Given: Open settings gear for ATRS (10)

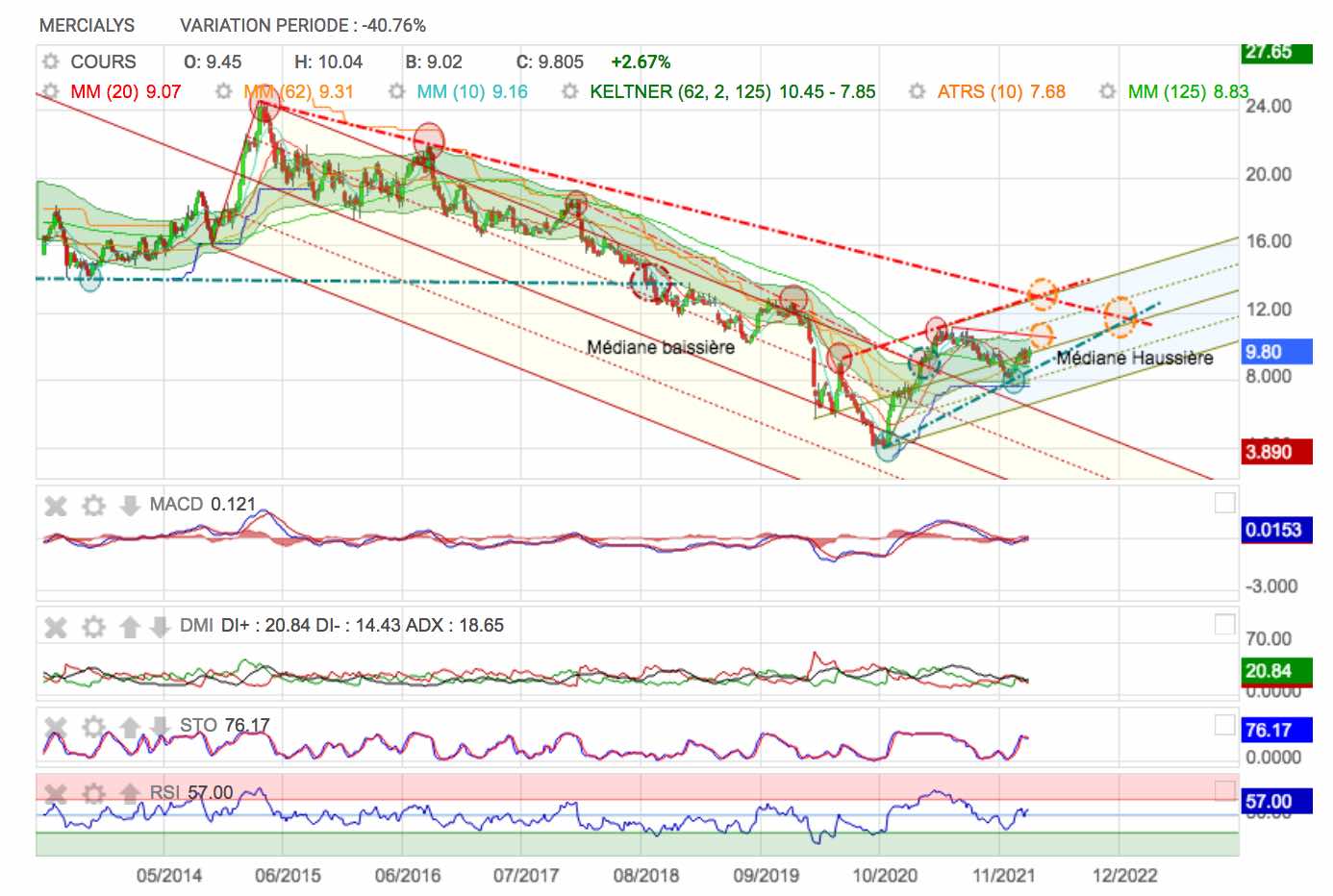Looking at the screenshot, I should (917, 91).
